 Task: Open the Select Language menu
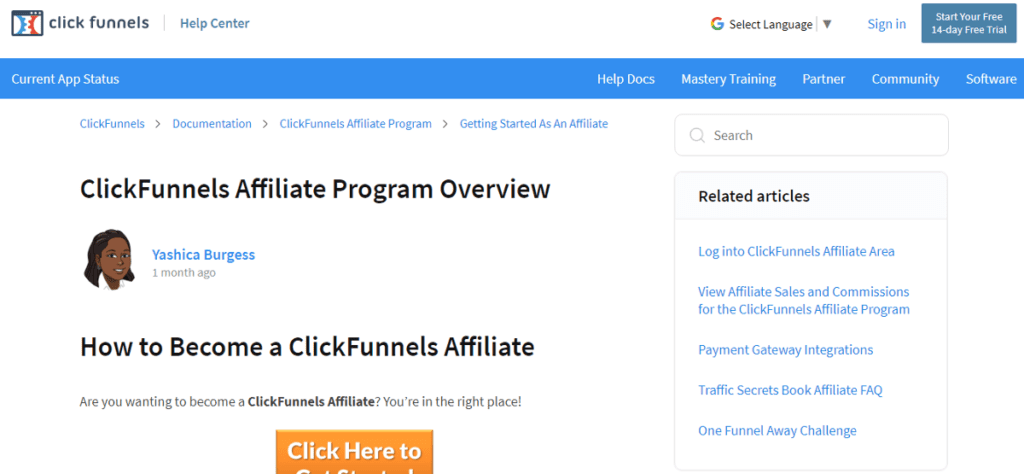(x=771, y=24)
